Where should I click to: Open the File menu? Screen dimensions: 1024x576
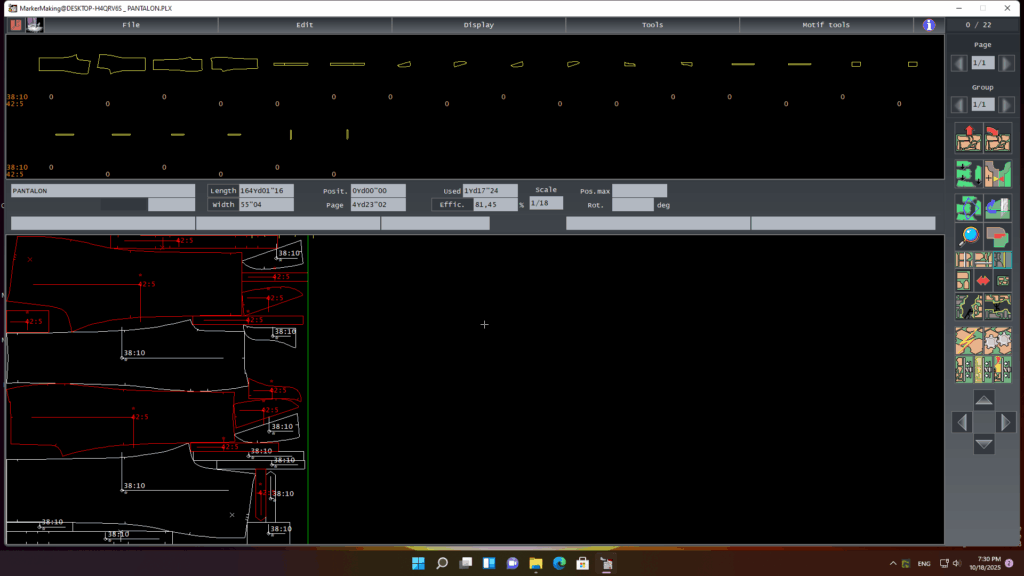click(x=131, y=25)
